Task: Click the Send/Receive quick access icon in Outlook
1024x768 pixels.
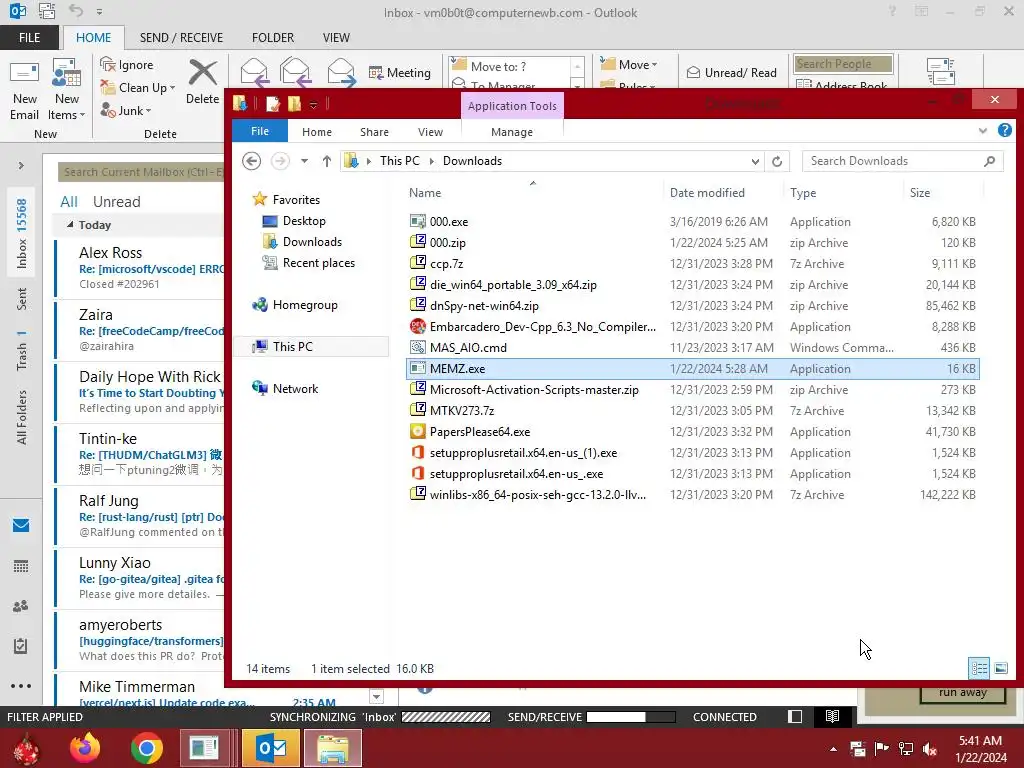Action: tap(47, 11)
